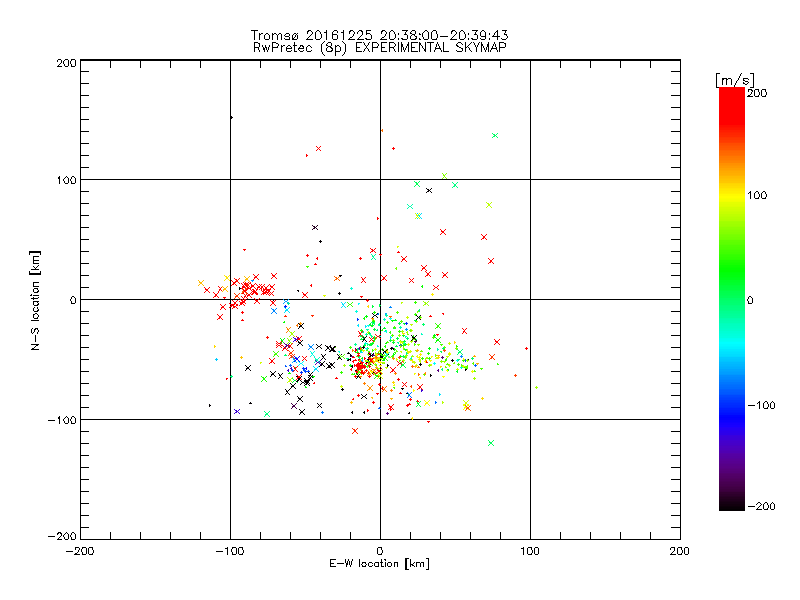The image size is (800, 600).
Task: Click the subtitle "RwPretec (8p) EXPERIMENTAL SKYMAP"
Action: pyautogui.click(x=380, y=48)
